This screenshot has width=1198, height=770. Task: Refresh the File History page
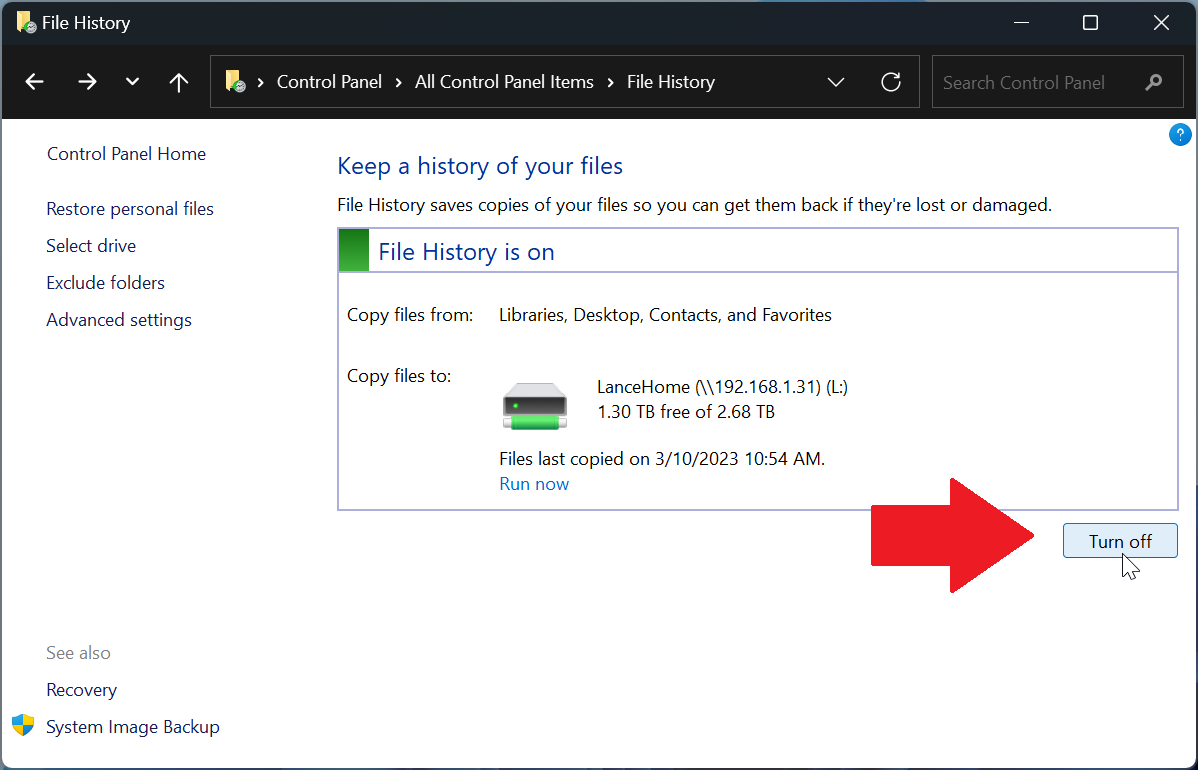pos(890,82)
